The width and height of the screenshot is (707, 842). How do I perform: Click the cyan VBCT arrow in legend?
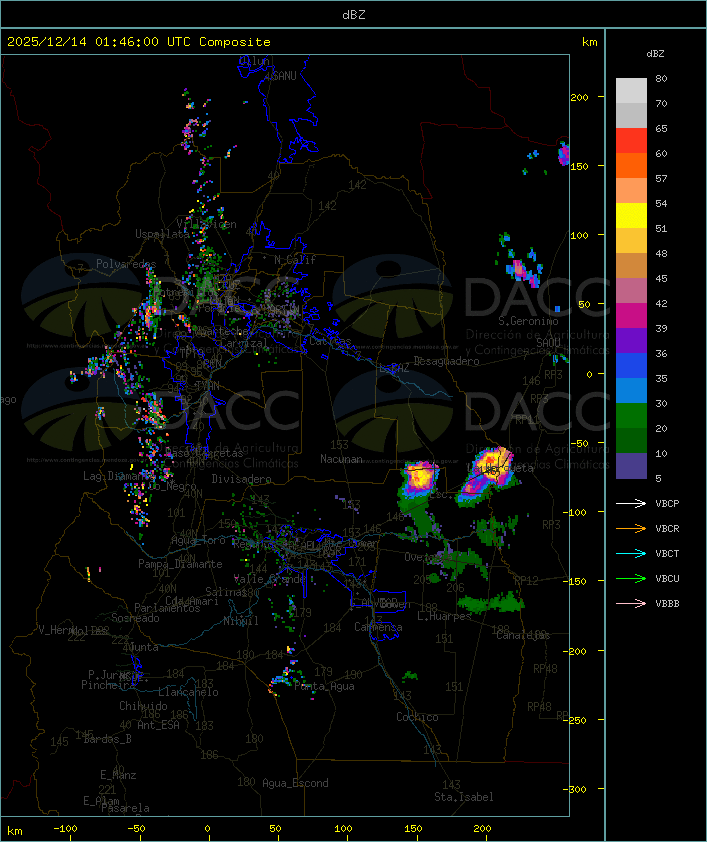(x=631, y=553)
